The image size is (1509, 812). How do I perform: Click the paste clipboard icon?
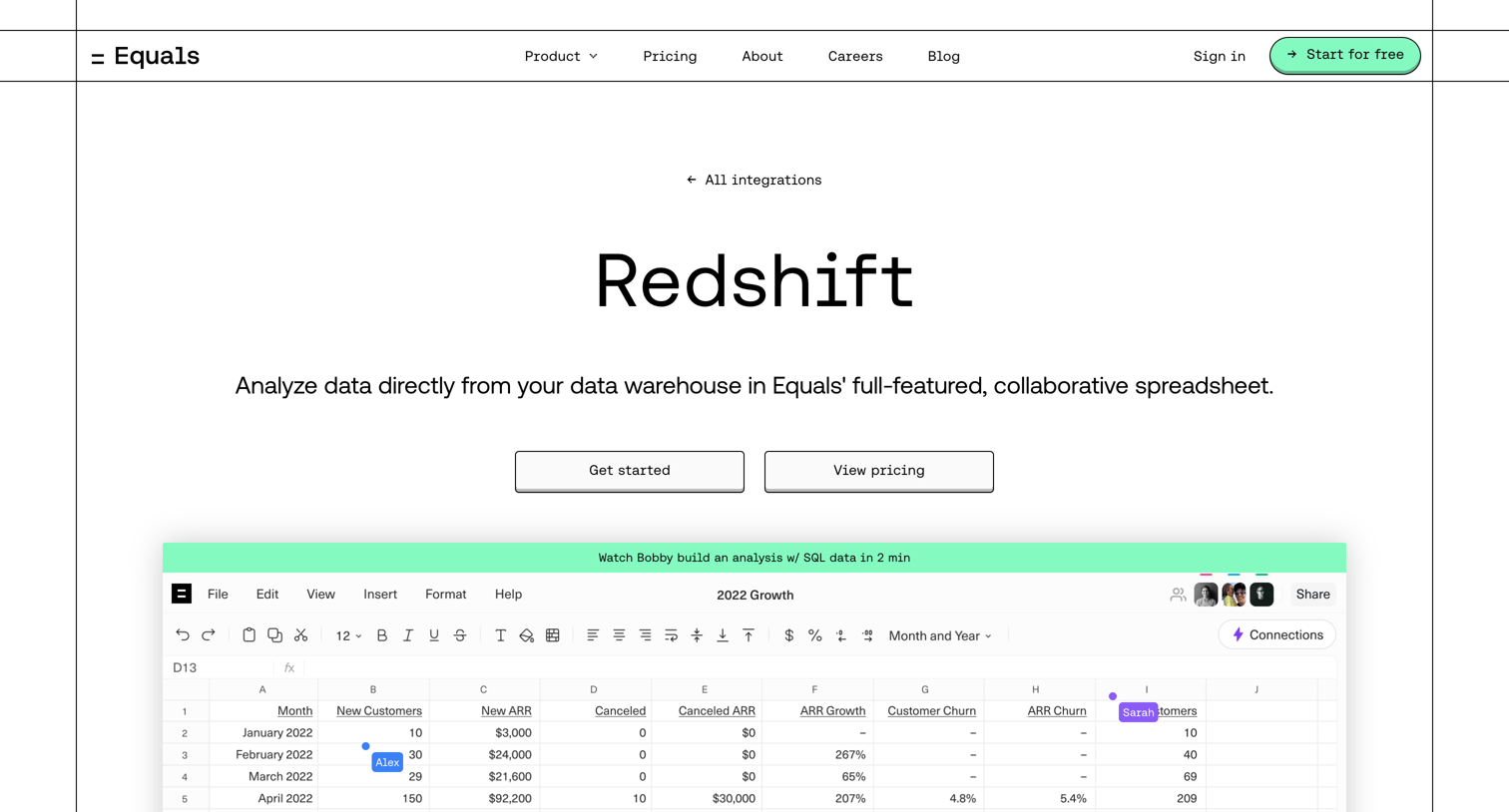249,635
